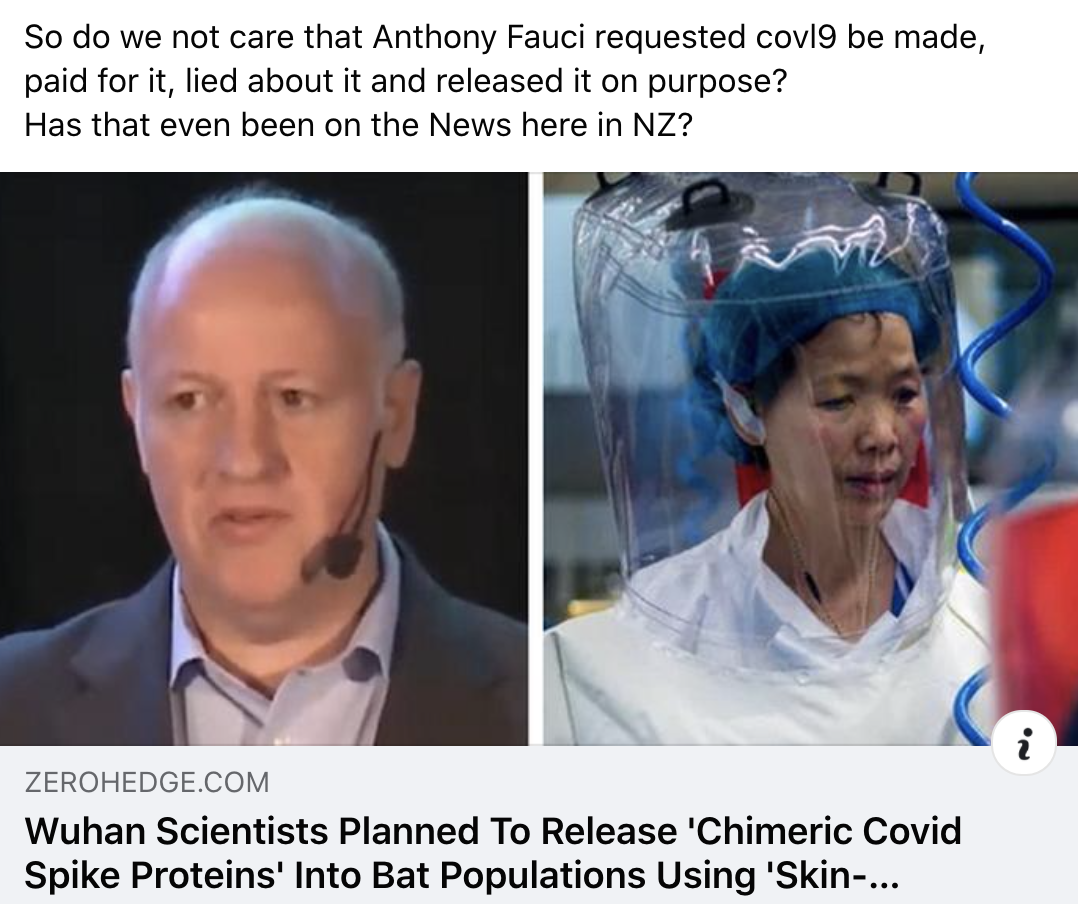Open the right preview photo of person in protective hood

click(811, 459)
